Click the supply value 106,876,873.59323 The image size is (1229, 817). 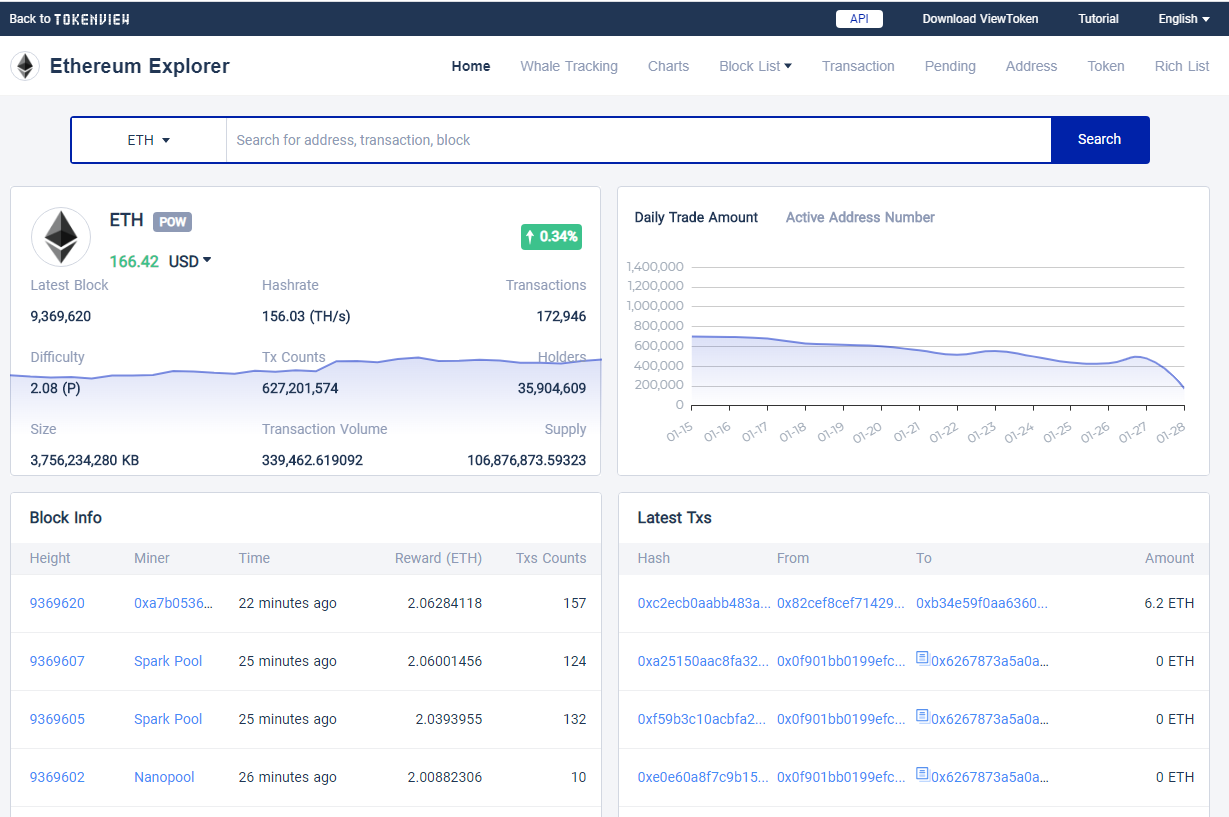point(527,460)
